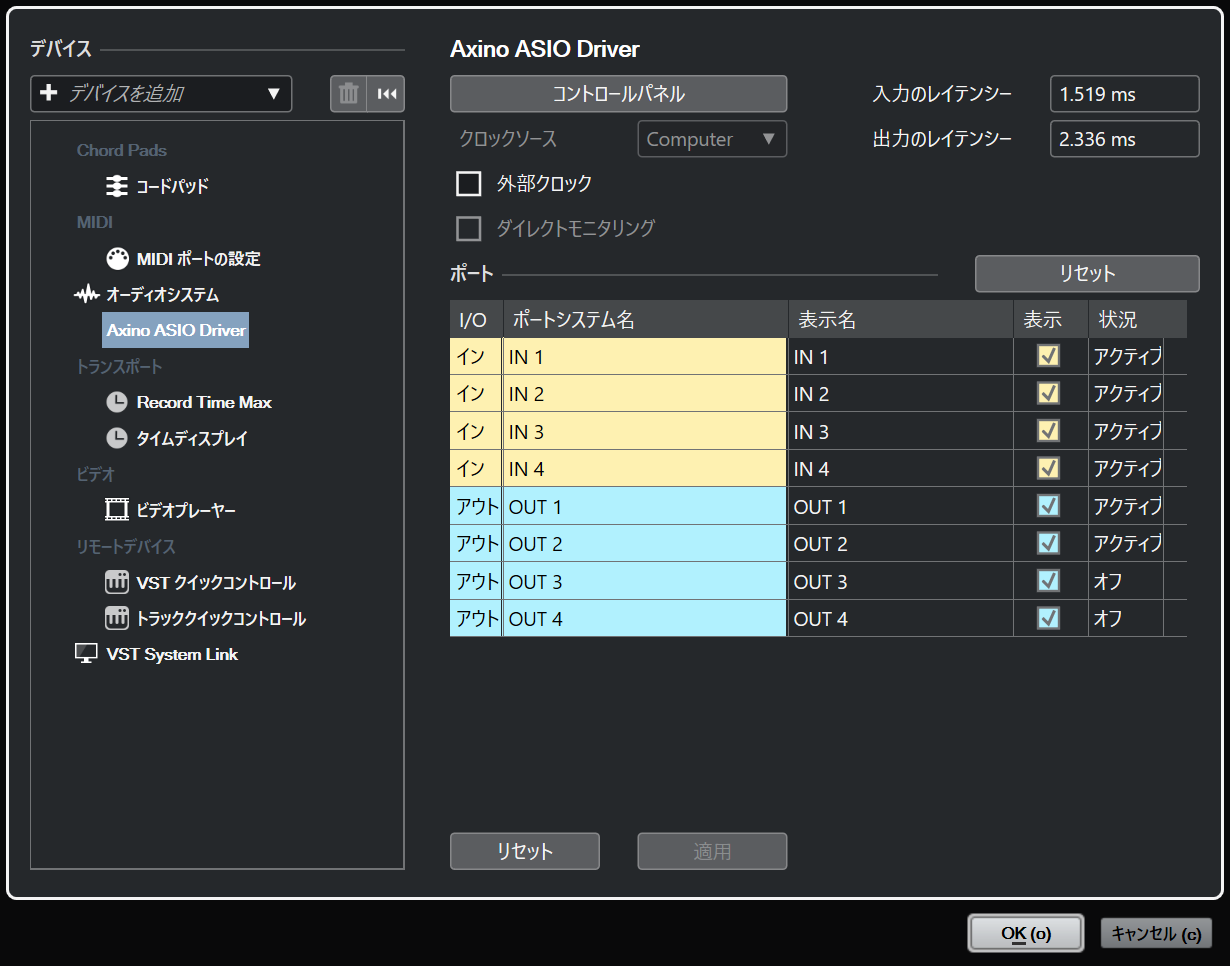Click the コードパッド chord pad icon
Viewport: 1230px width, 966px height.
coord(117,186)
